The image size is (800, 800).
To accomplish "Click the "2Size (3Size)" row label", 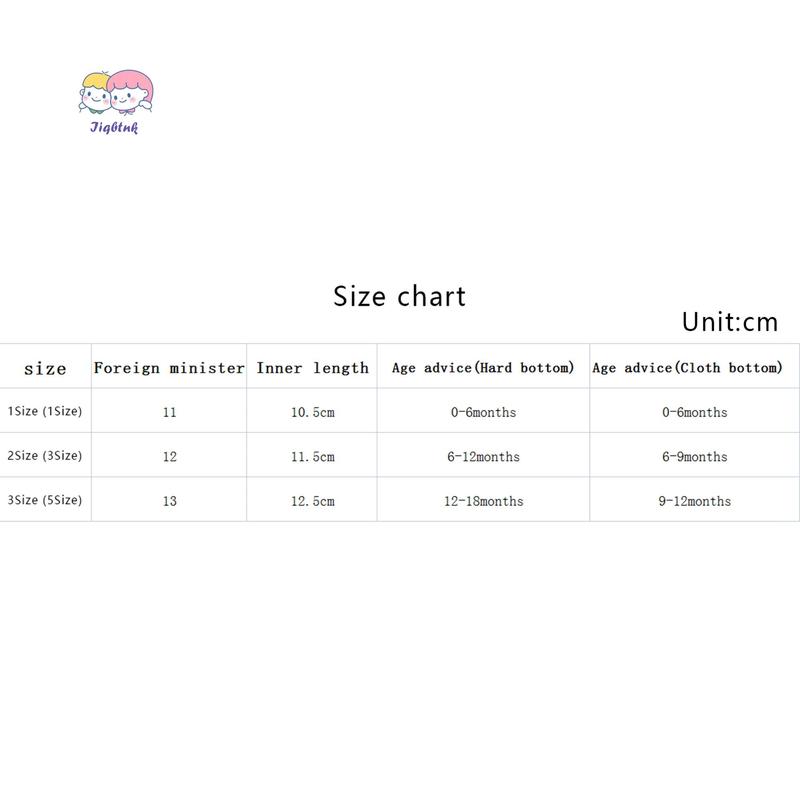I will 45,456.
